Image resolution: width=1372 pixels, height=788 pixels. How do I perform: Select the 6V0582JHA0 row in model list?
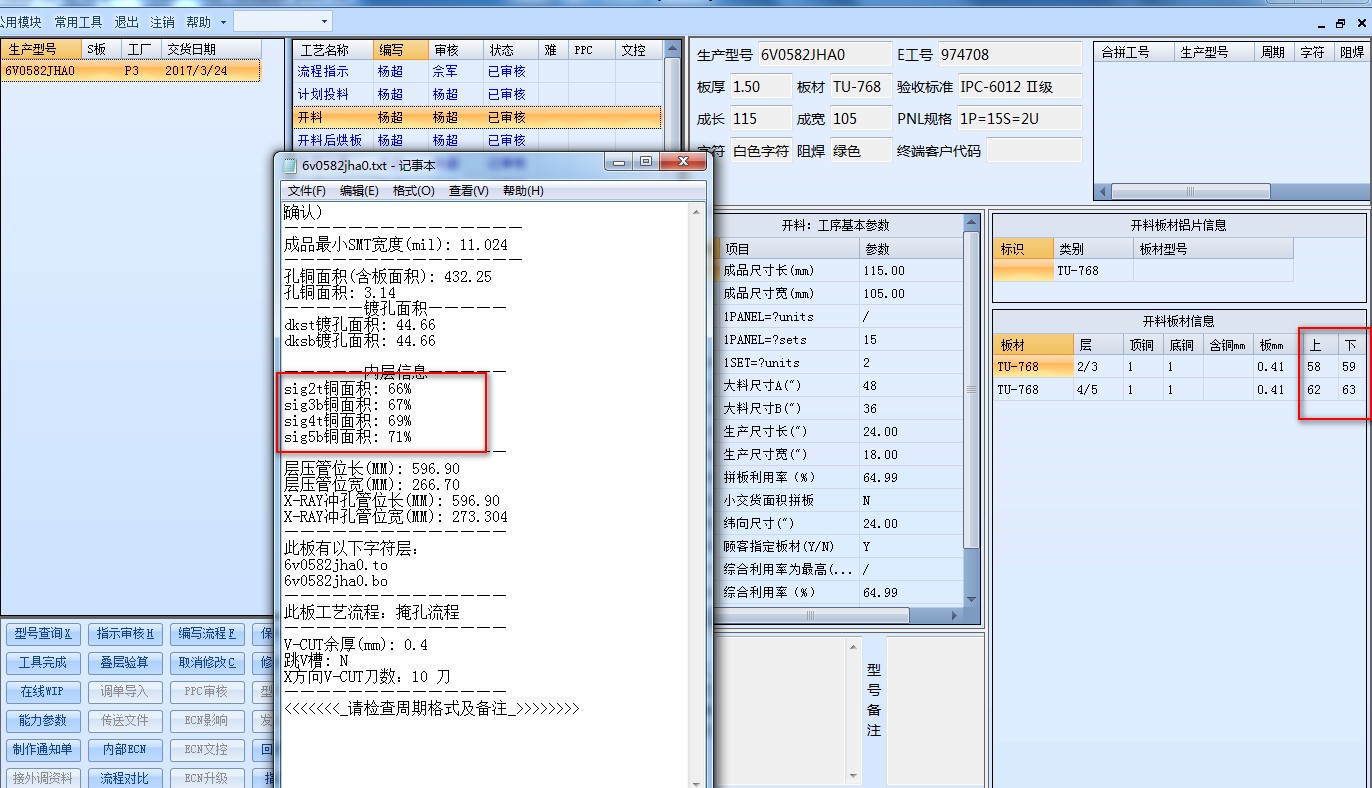130,71
